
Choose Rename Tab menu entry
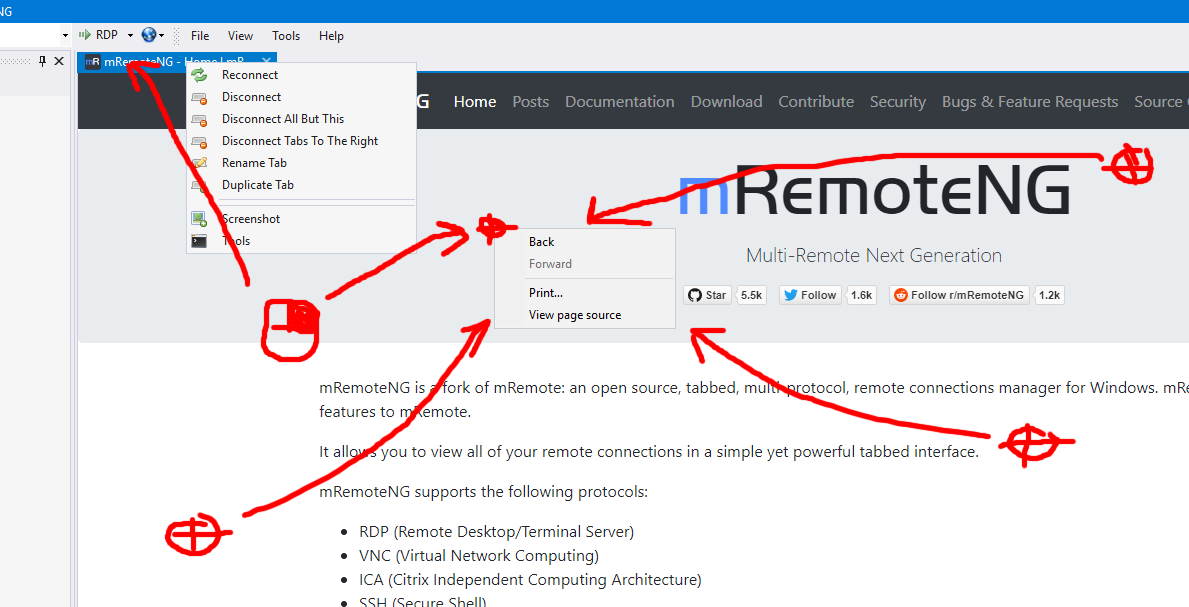301,163
